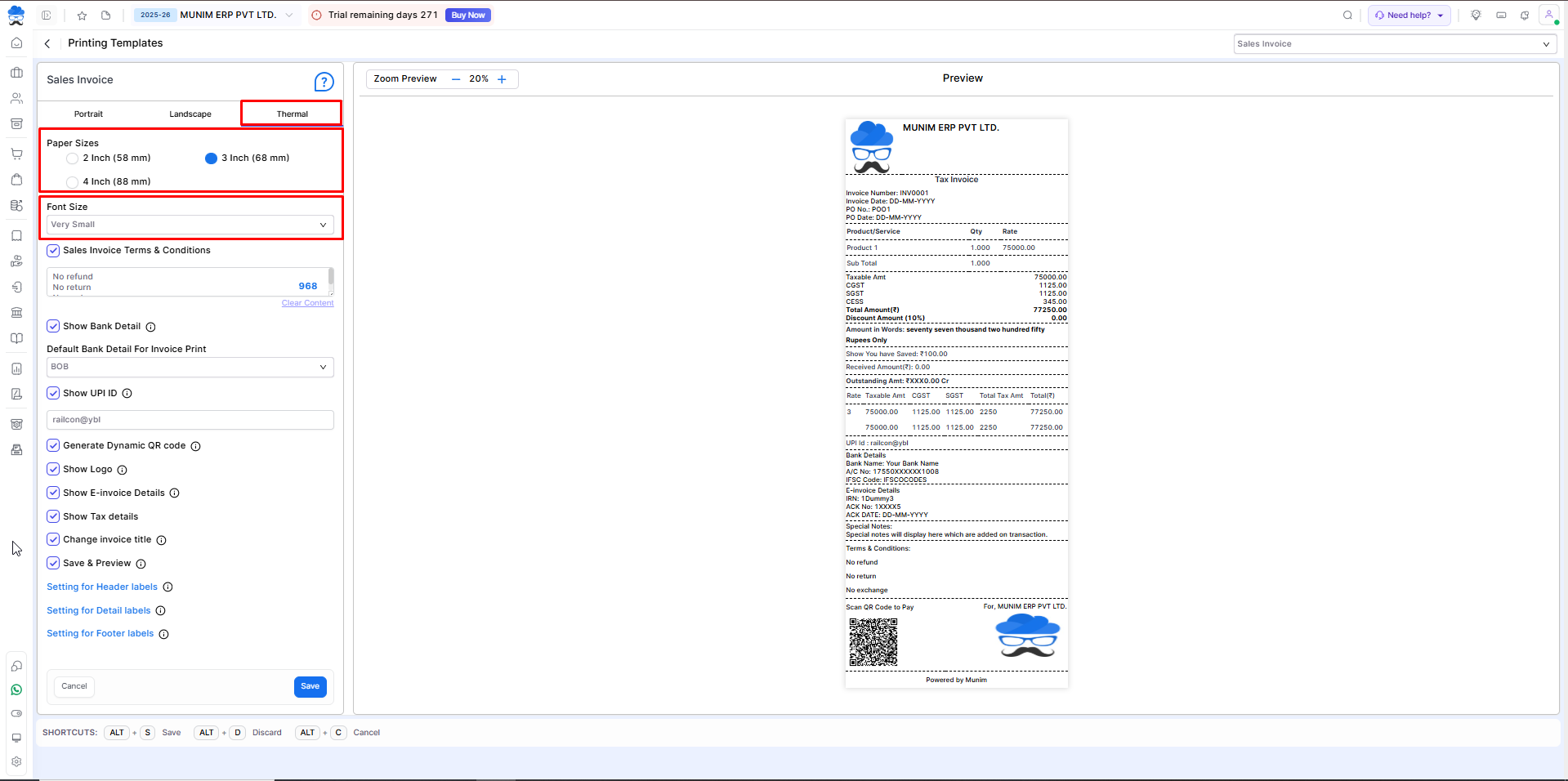Select 2 Inch (58 mm) paper size
1568x781 pixels.
coord(73,158)
